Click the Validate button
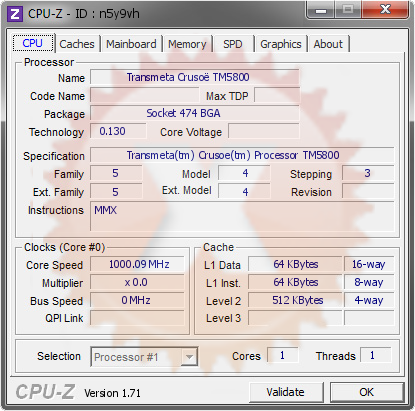The image size is (415, 411). pos(285,392)
